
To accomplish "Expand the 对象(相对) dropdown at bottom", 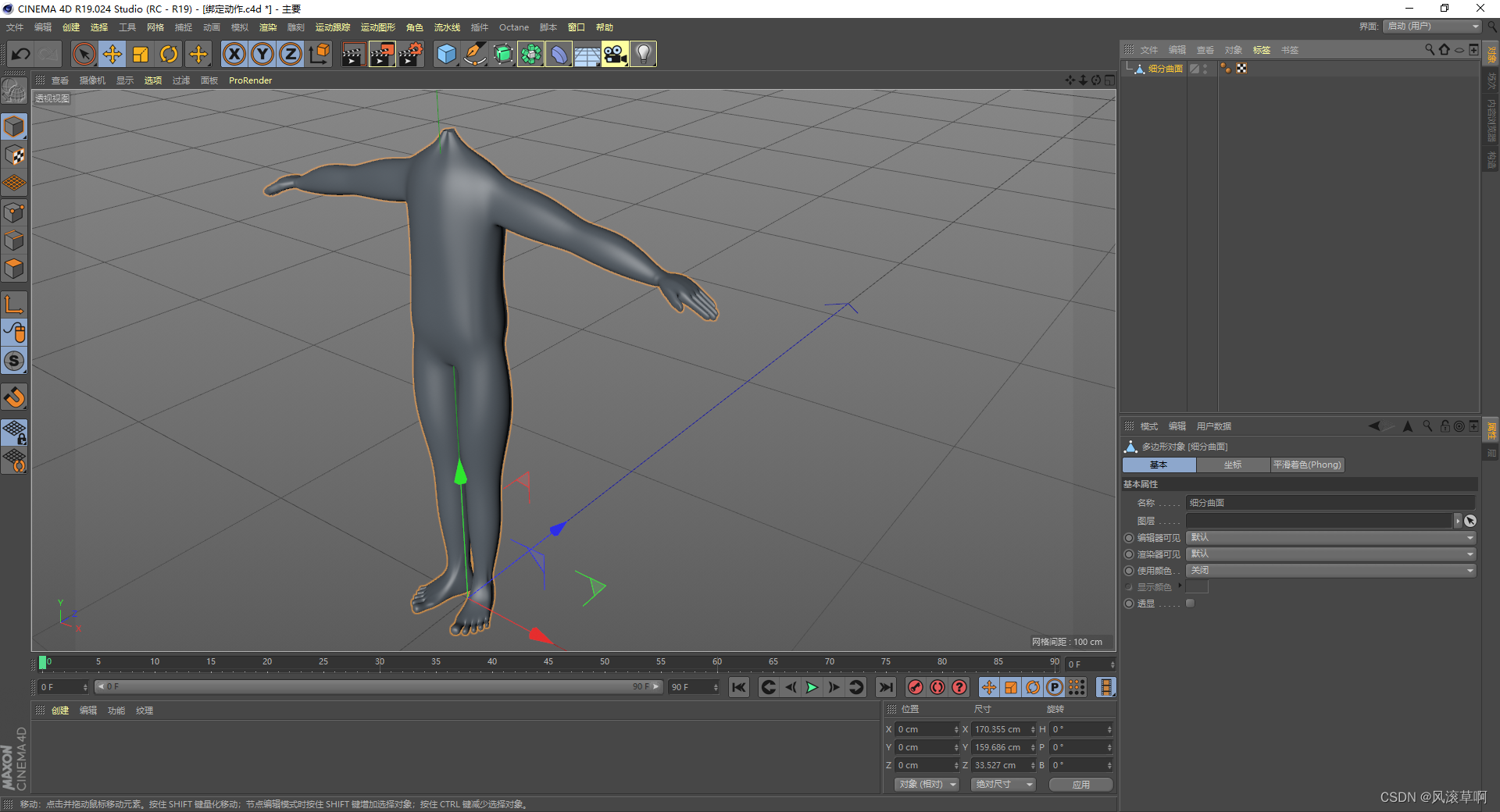I will 926,784.
